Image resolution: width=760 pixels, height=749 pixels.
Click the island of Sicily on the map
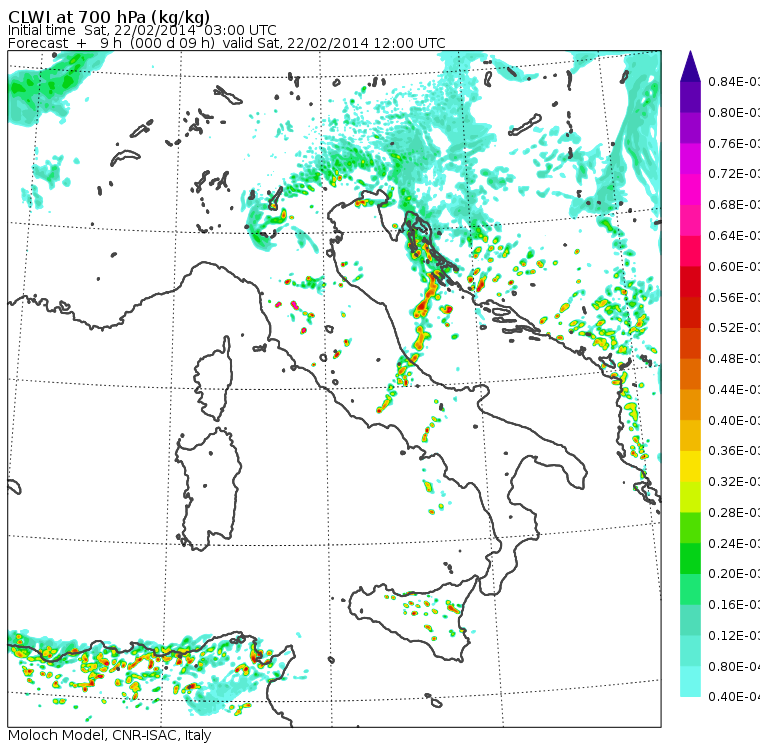412,618
